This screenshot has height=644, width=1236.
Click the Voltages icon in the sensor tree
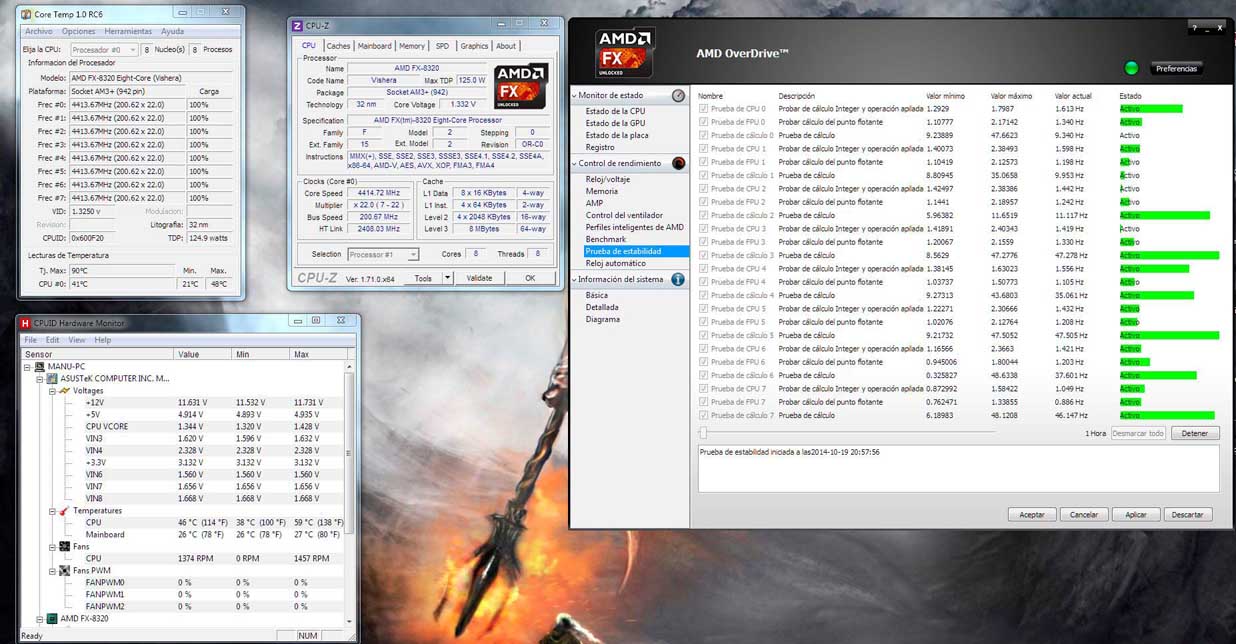point(63,391)
